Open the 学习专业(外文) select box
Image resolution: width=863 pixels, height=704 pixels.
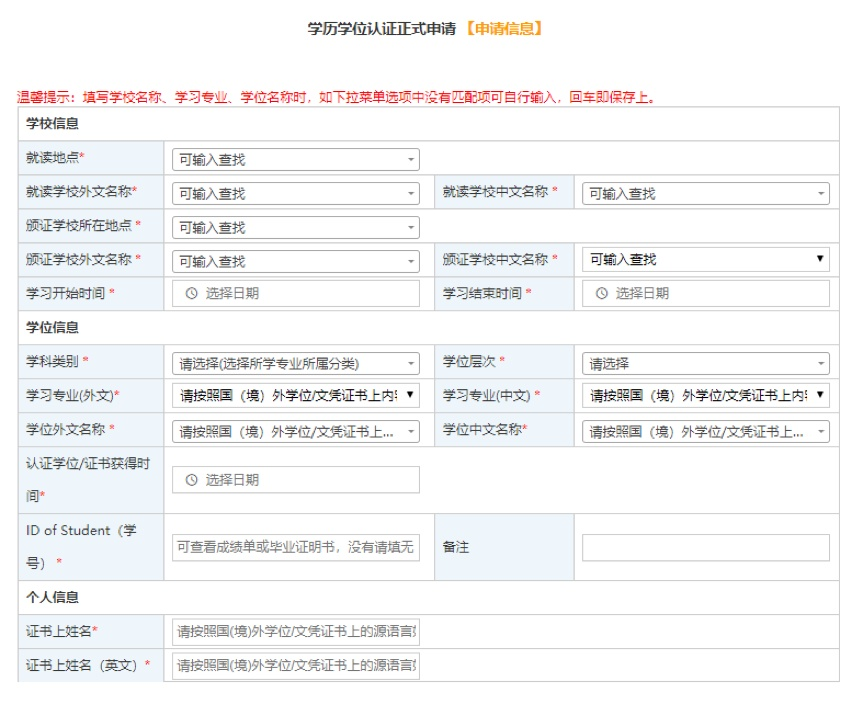click(x=296, y=395)
